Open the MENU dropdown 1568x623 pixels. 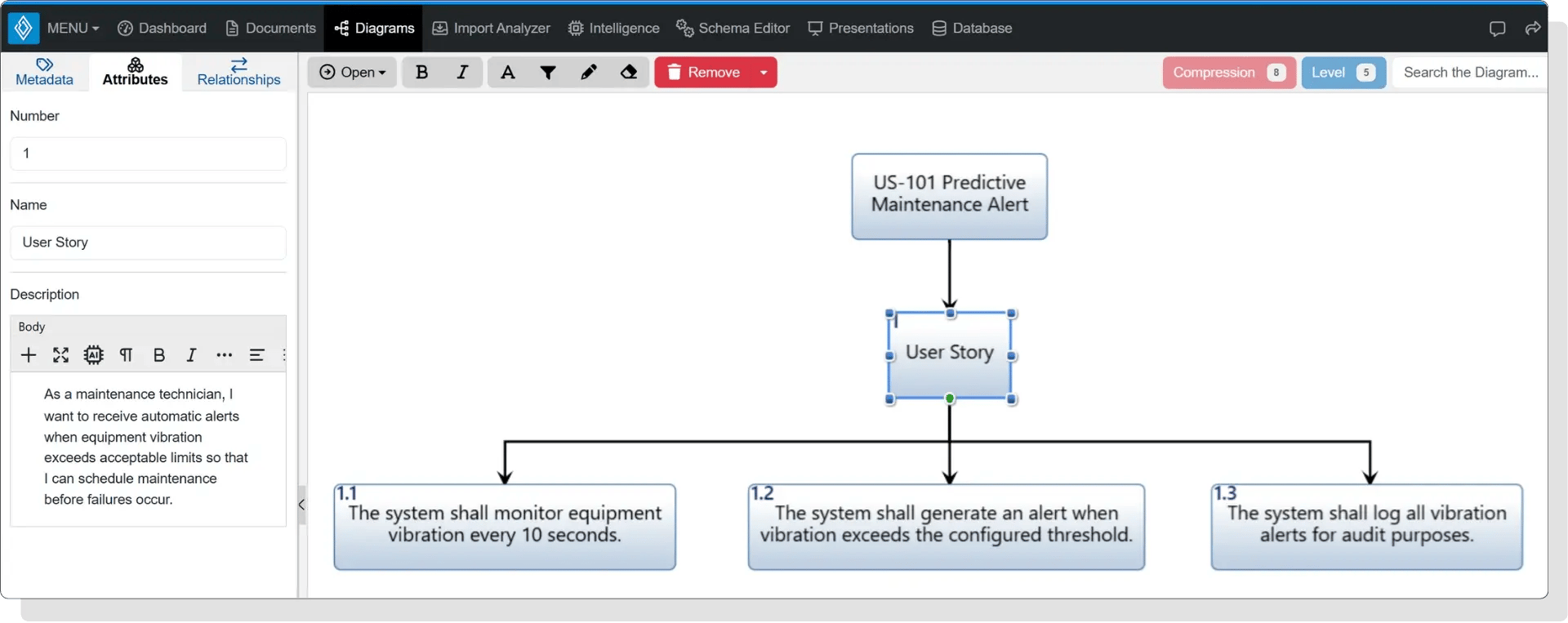(x=73, y=28)
